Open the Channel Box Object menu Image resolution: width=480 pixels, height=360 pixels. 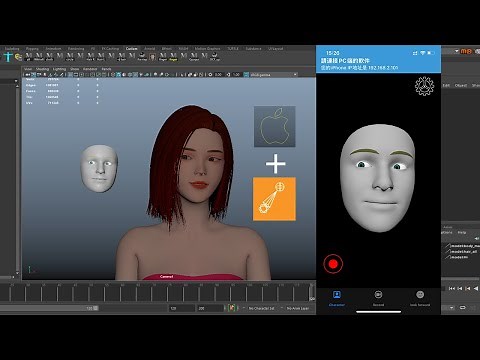tap(461, 86)
